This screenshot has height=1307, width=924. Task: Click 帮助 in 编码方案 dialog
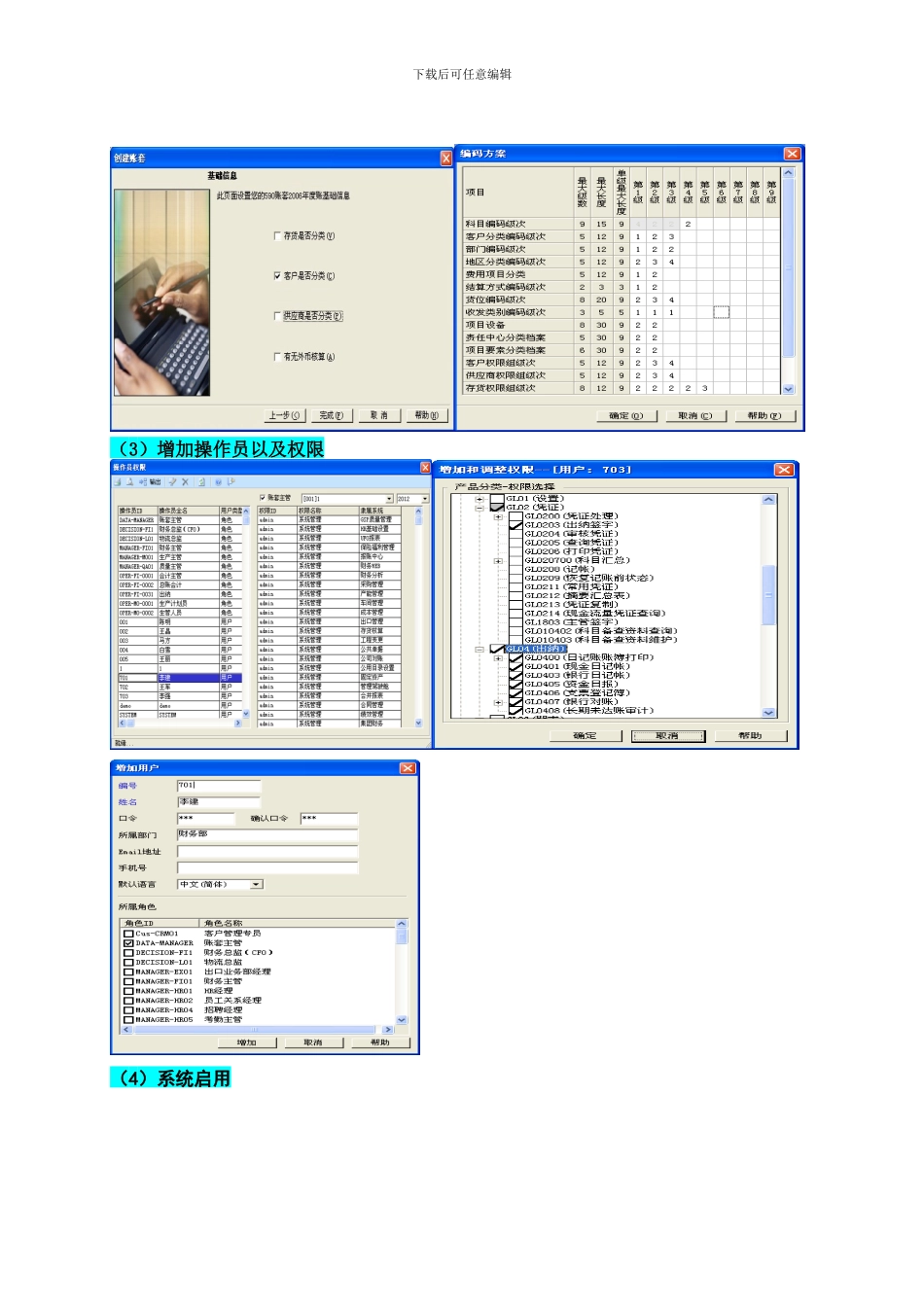[764, 416]
